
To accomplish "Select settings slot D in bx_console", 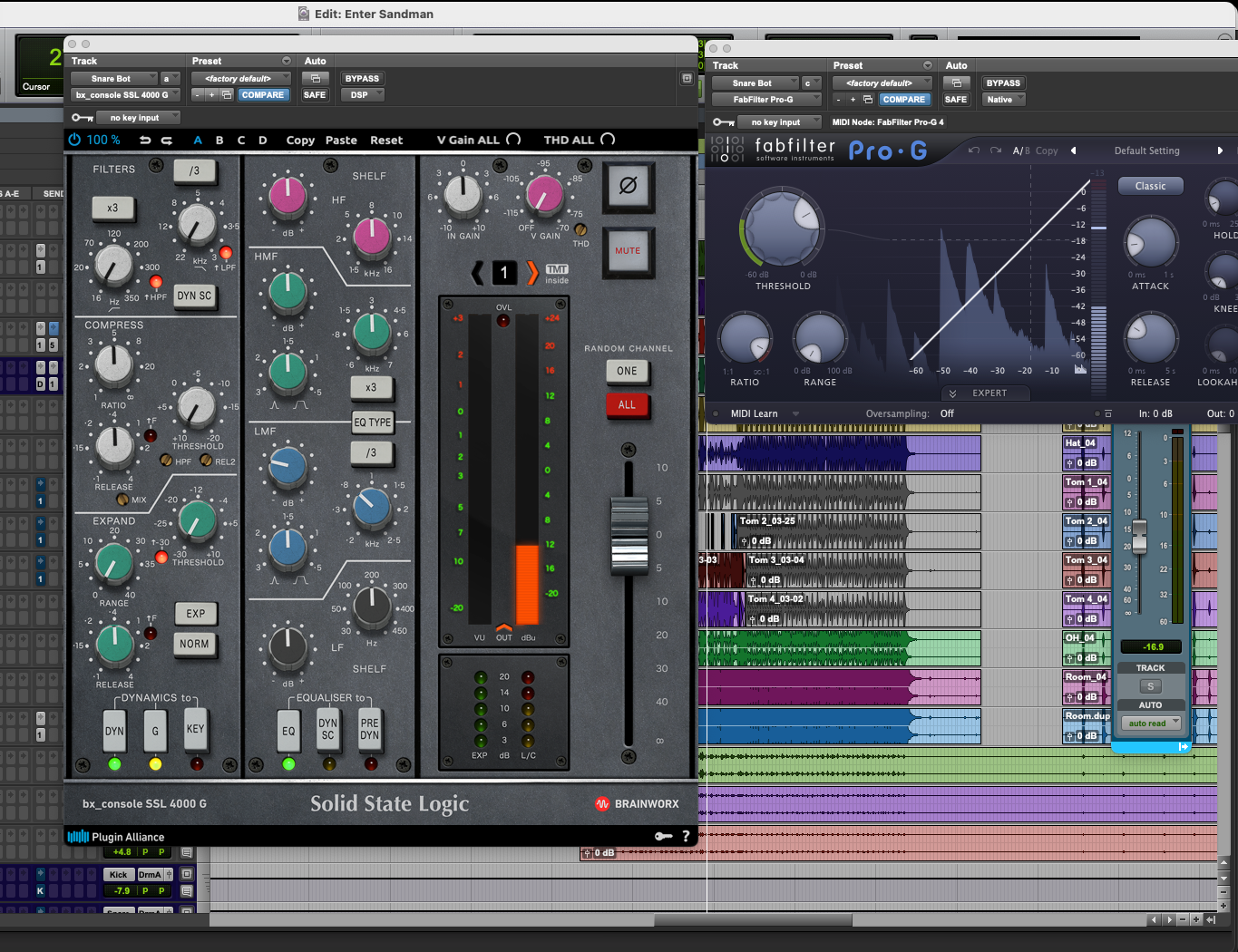I will tap(263, 140).
